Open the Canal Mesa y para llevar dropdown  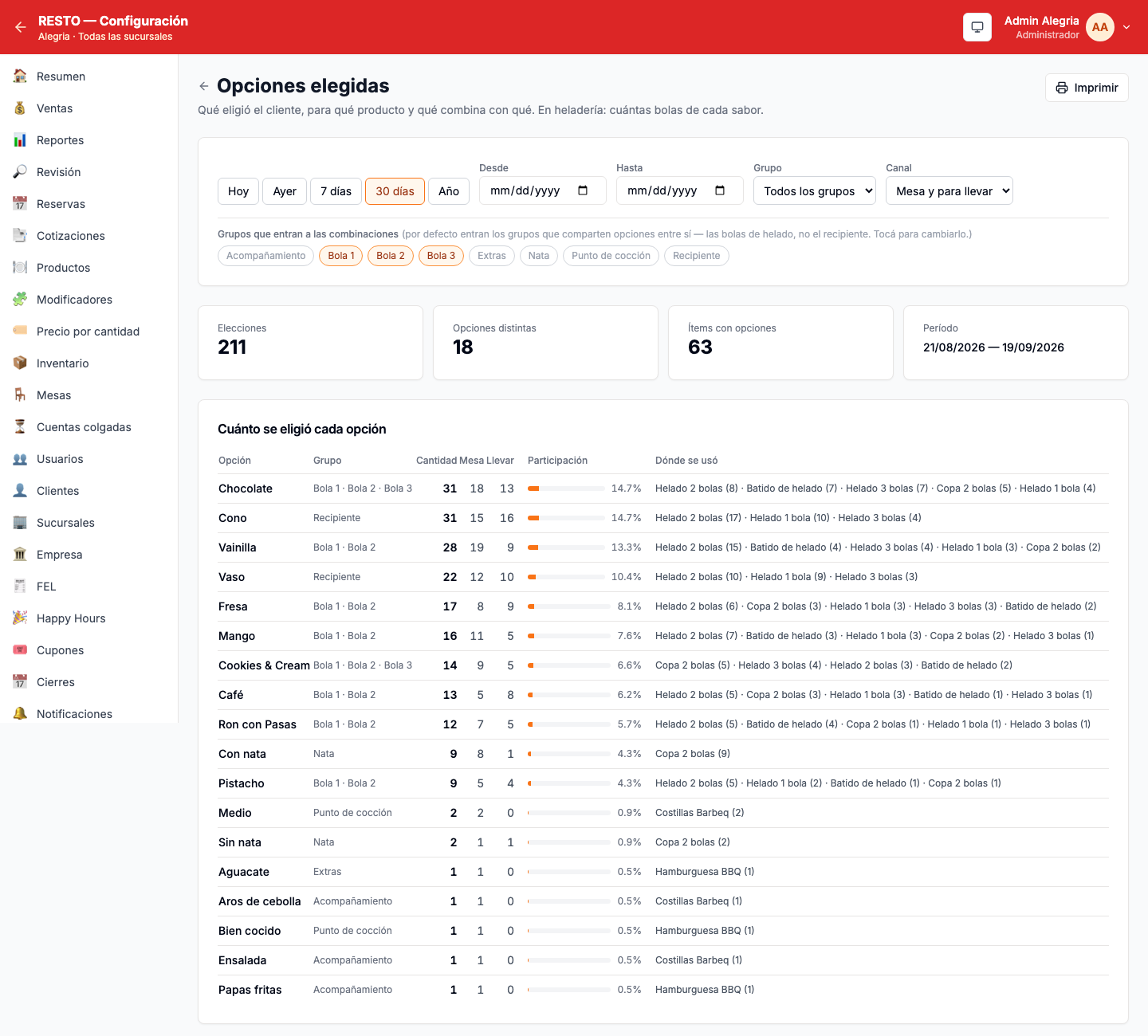[x=949, y=190]
